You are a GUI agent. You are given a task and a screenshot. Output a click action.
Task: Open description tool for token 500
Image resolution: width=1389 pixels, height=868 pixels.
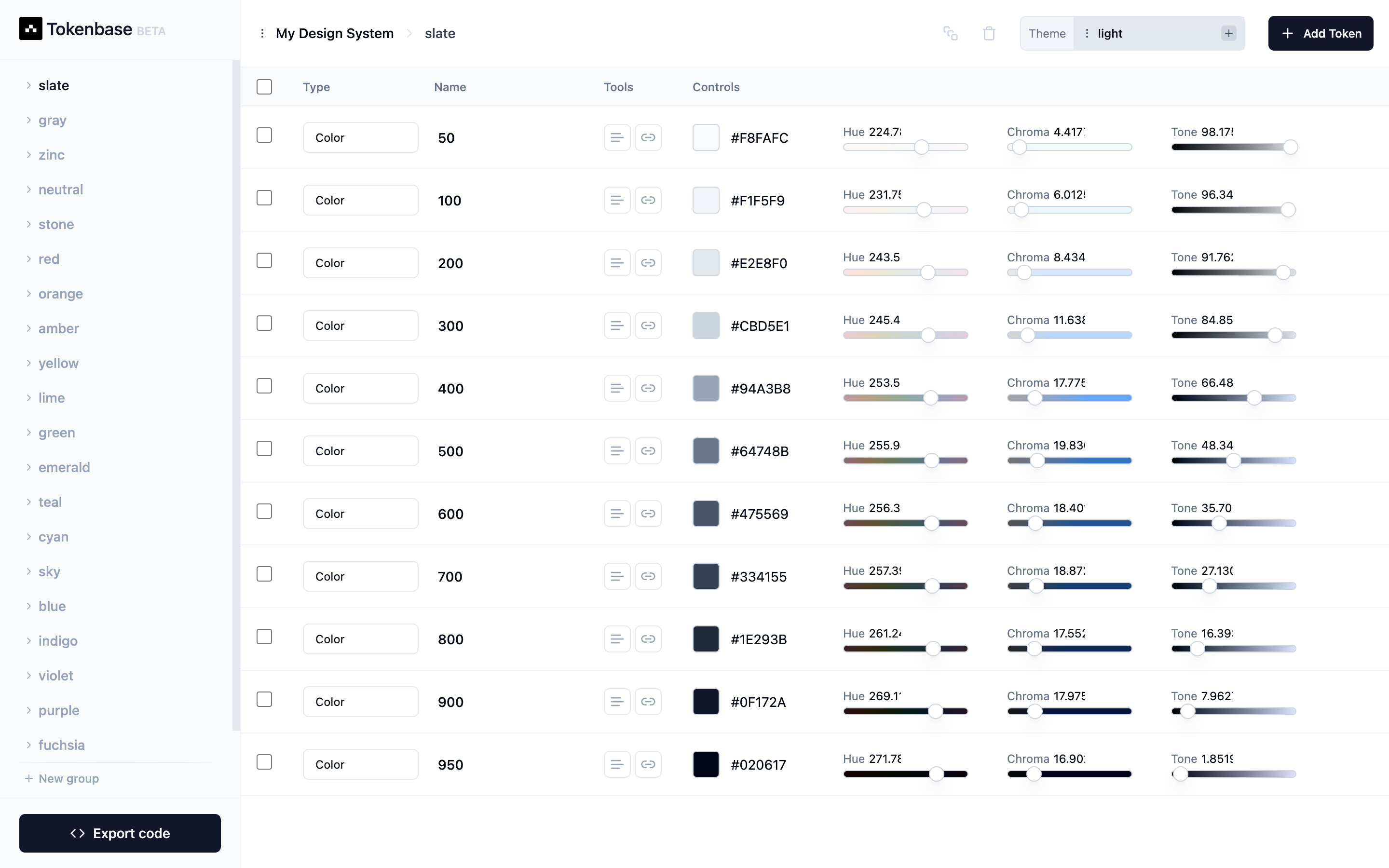click(x=617, y=451)
